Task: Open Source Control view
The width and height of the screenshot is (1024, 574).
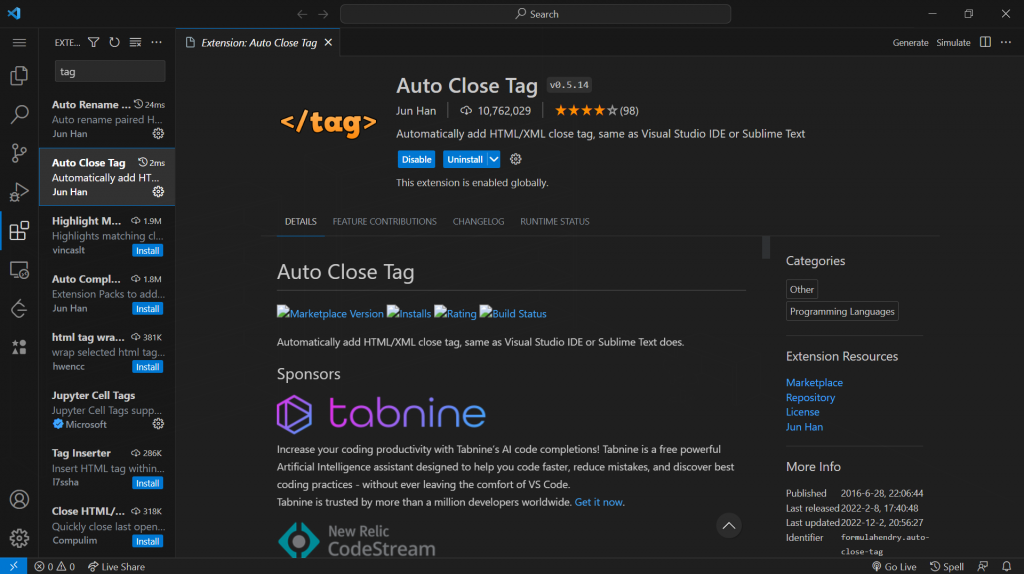Action: [x=19, y=153]
